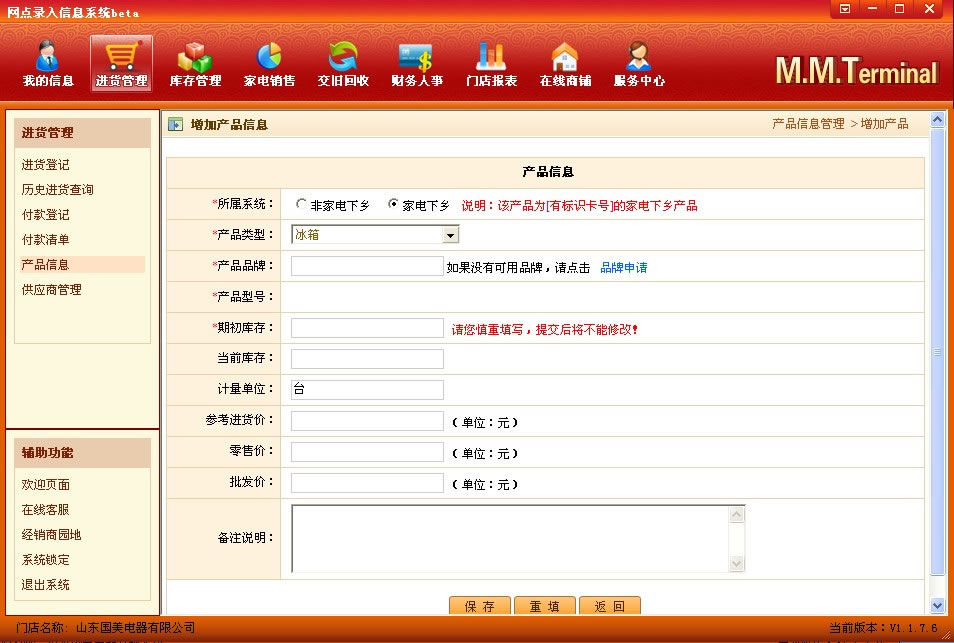The height and width of the screenshot is (643, 954).
Task: Click the 产品品牌 input field
Action: point(367,266)
